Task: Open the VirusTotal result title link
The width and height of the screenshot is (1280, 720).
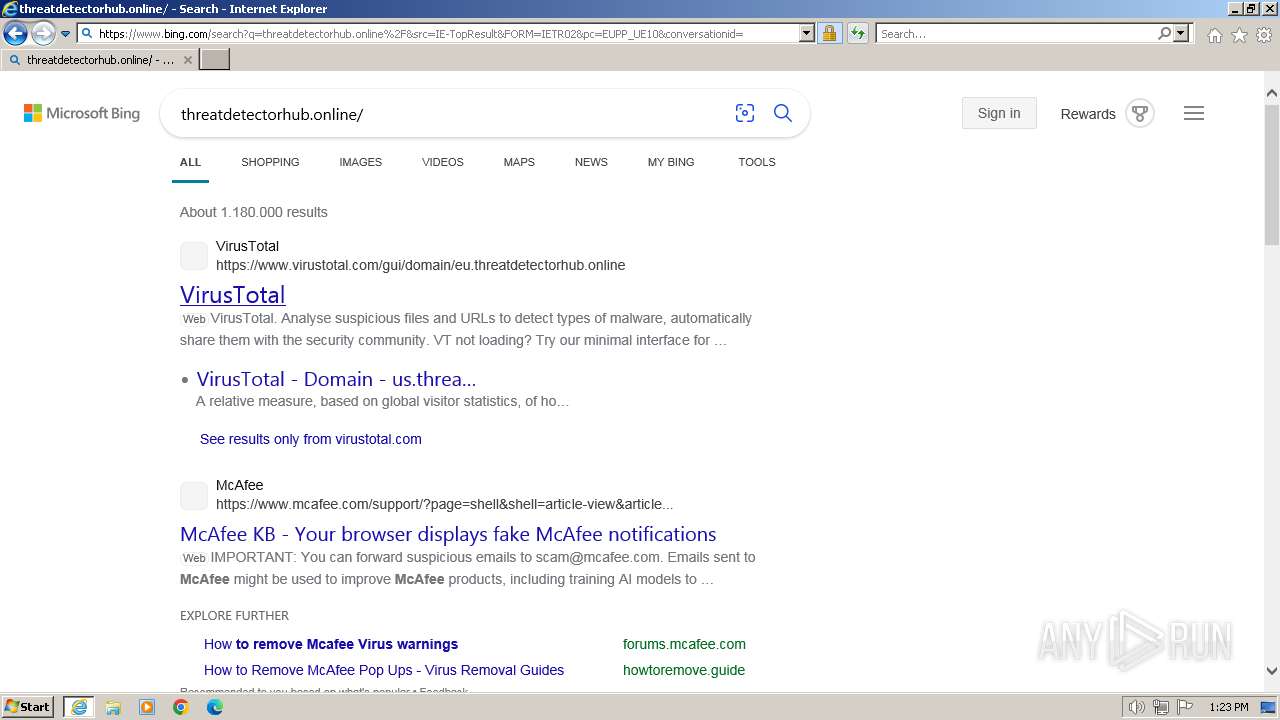Action: click(233, 295)
